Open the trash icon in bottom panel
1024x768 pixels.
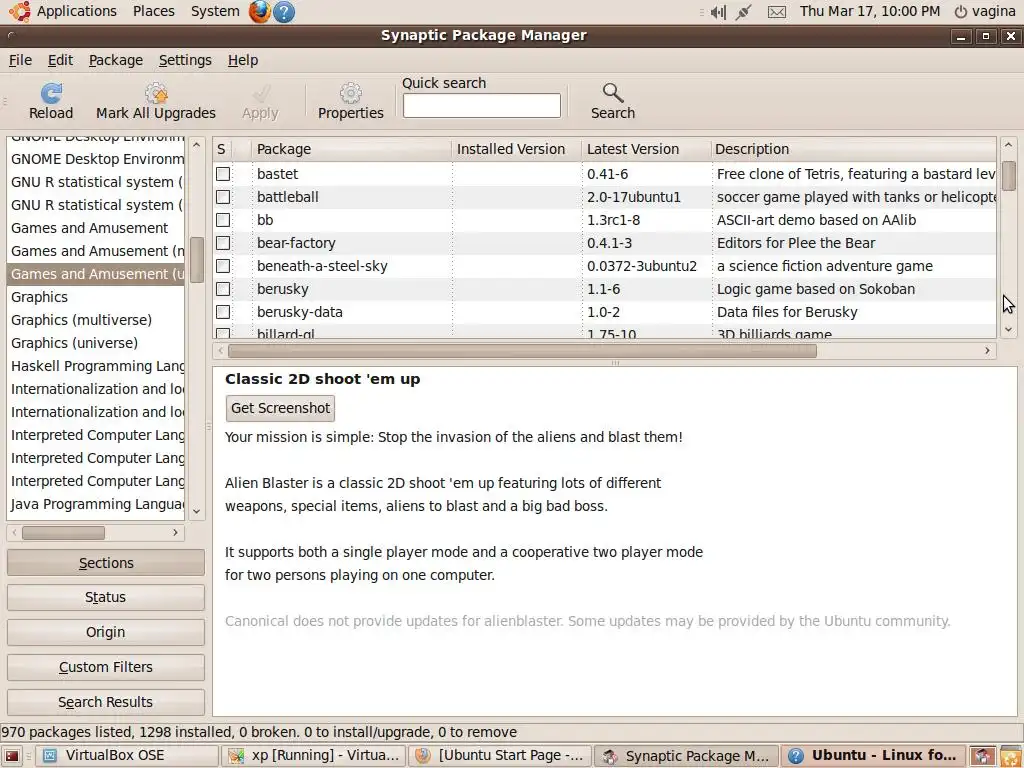point(1011,756)
